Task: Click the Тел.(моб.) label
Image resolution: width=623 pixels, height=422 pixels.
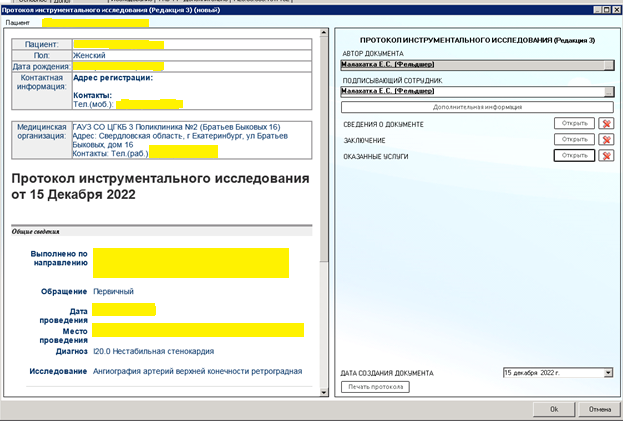Action: 93,104
